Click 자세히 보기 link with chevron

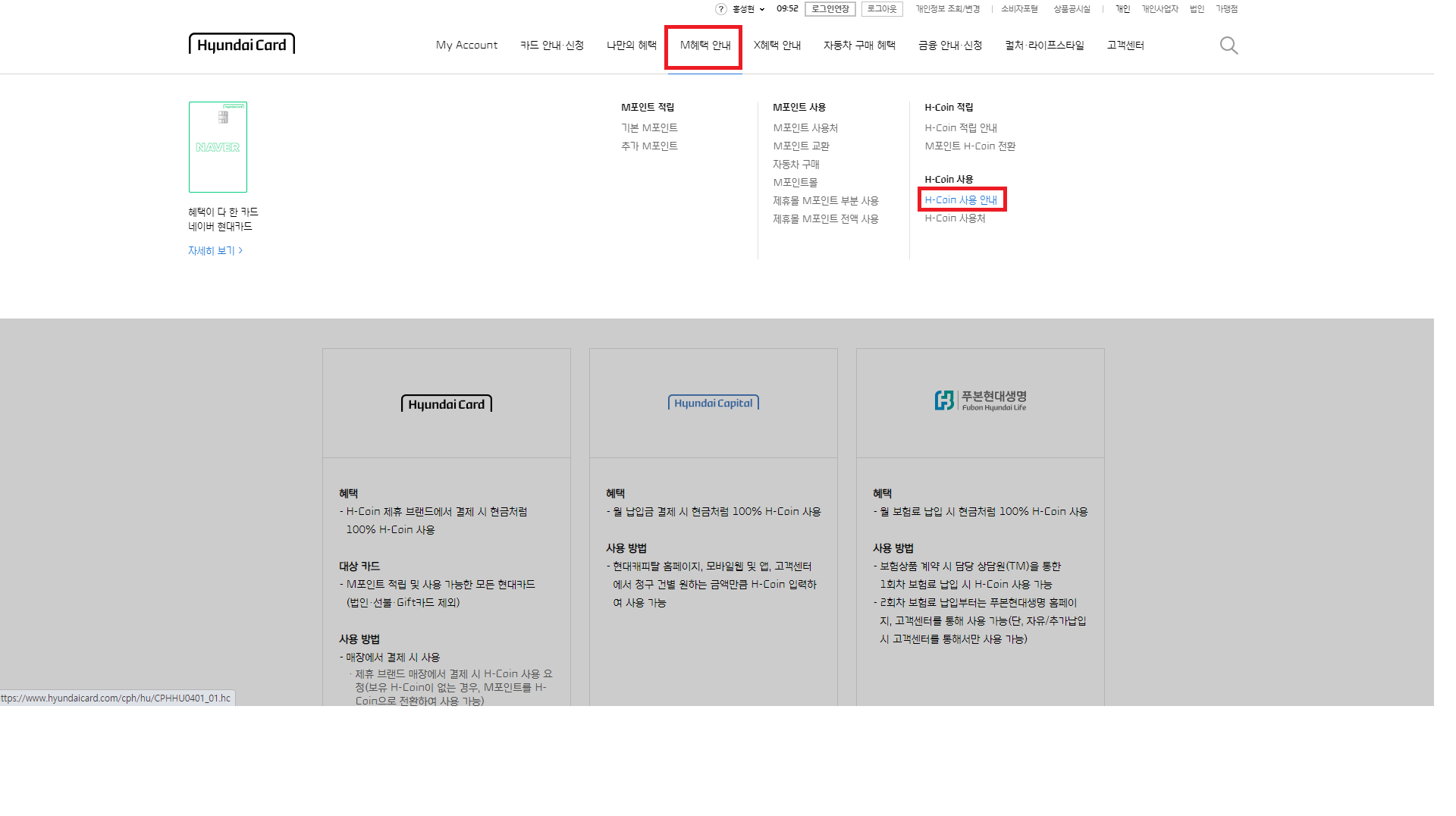[x=215, y=251]
